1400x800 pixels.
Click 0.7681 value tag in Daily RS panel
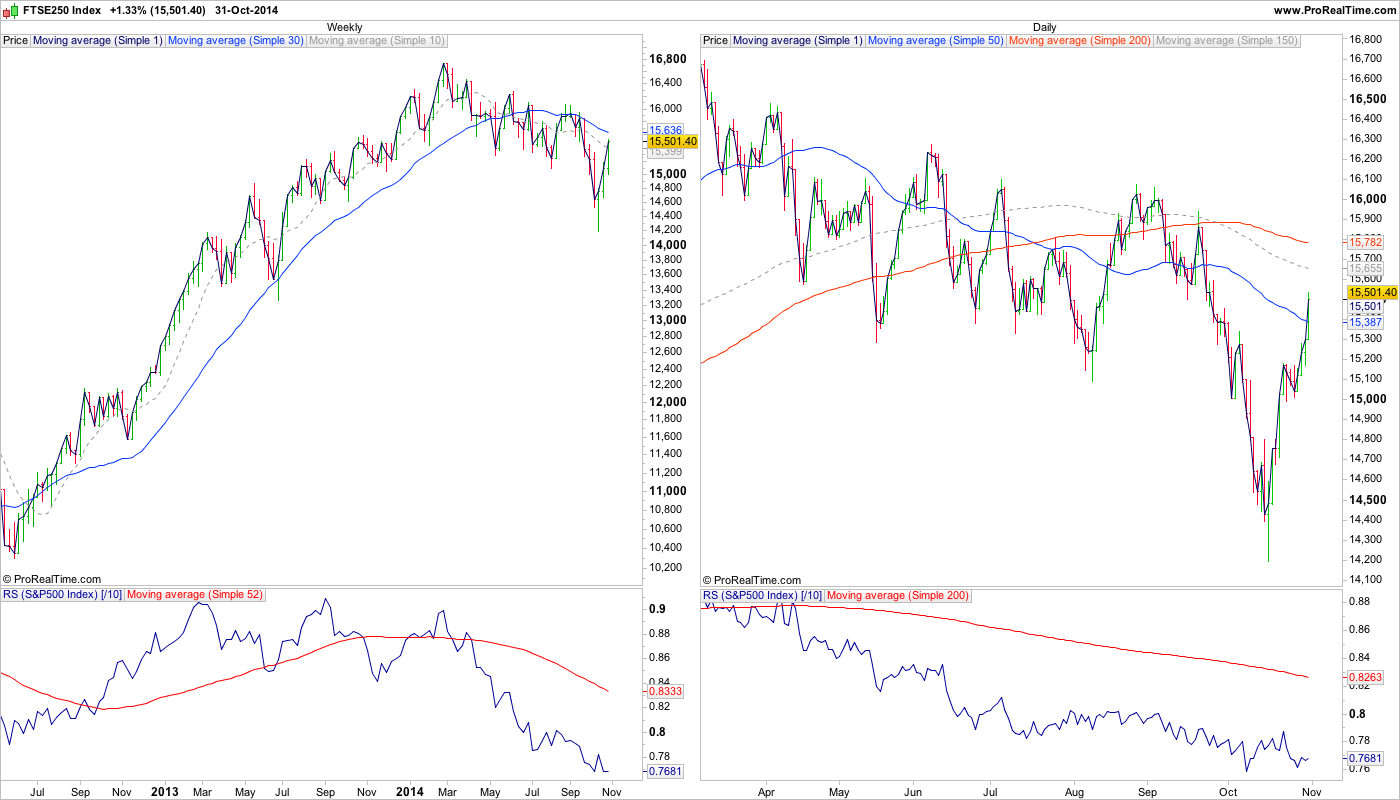click(x=1365, y=757)
